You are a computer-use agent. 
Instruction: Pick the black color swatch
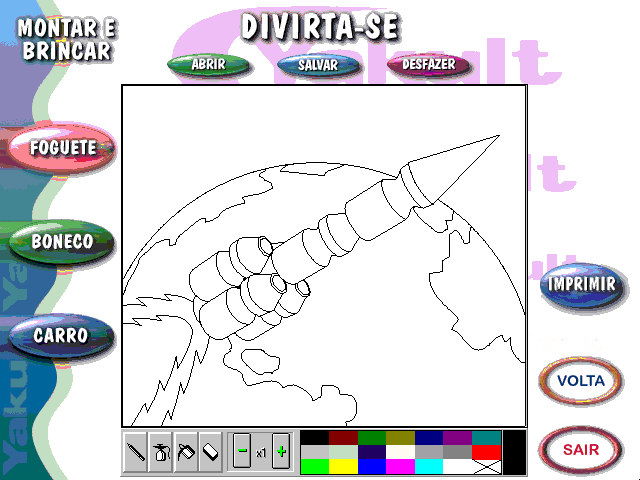[x=315, y=438]
